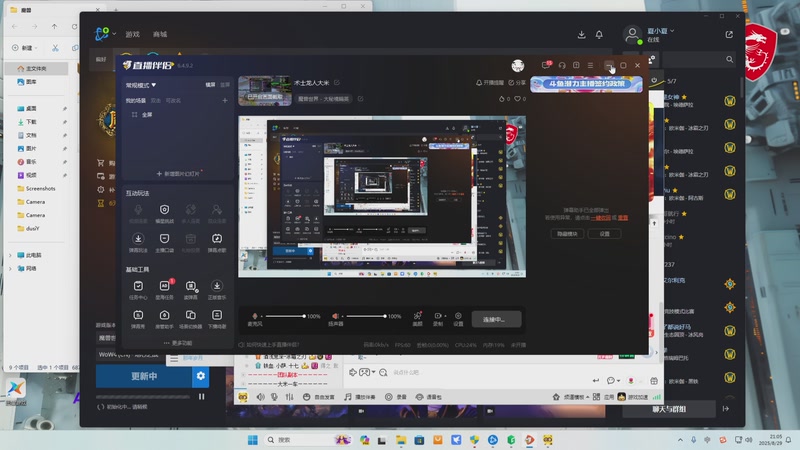Viewport: 800px width, 450px height.
Task: Open the 录制 dropdown arrow
Action: (x=445, y=316)
